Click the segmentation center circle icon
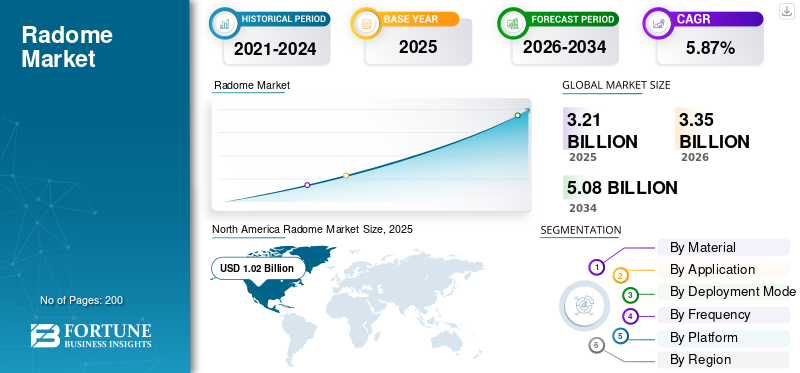 coord(584,305)
